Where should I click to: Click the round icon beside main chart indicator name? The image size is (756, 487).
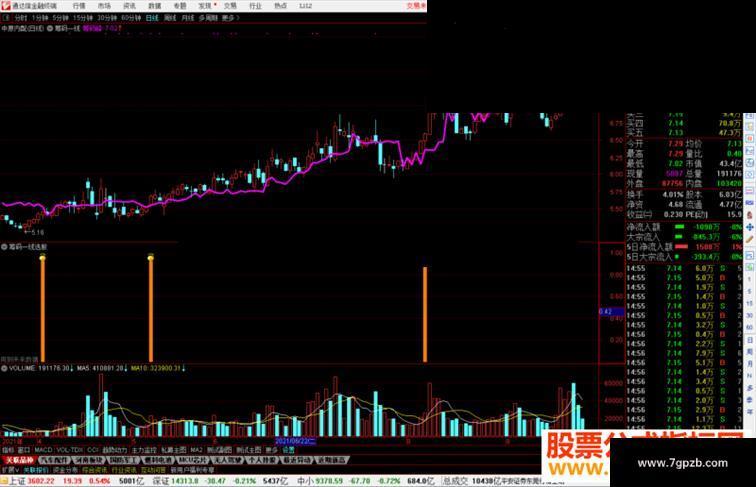pyautogui.click(x=50, y=28)
